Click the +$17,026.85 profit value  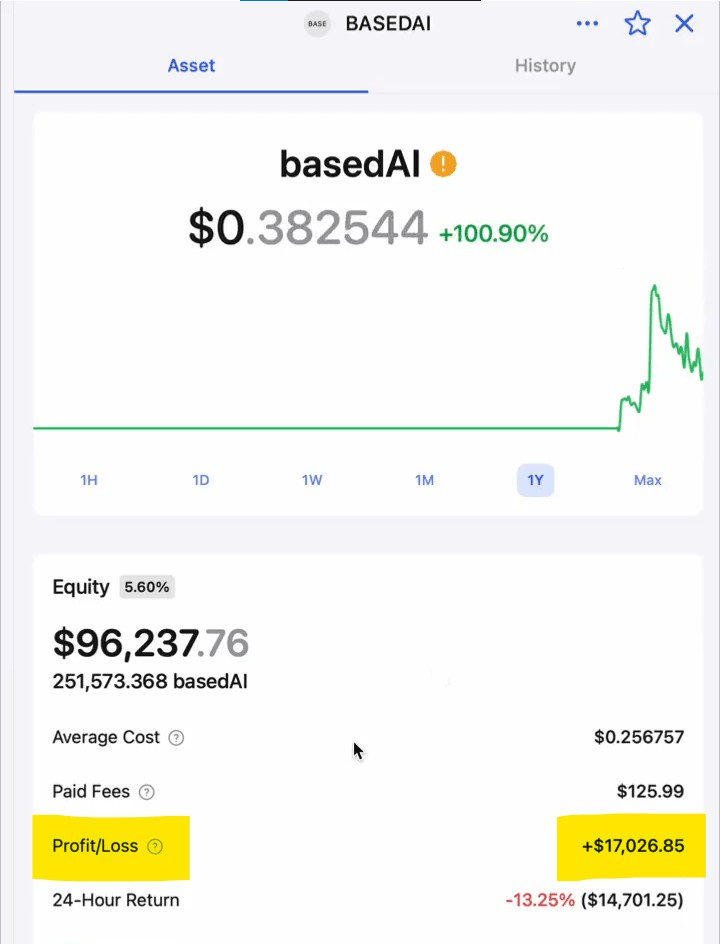(x=633, y=846)
